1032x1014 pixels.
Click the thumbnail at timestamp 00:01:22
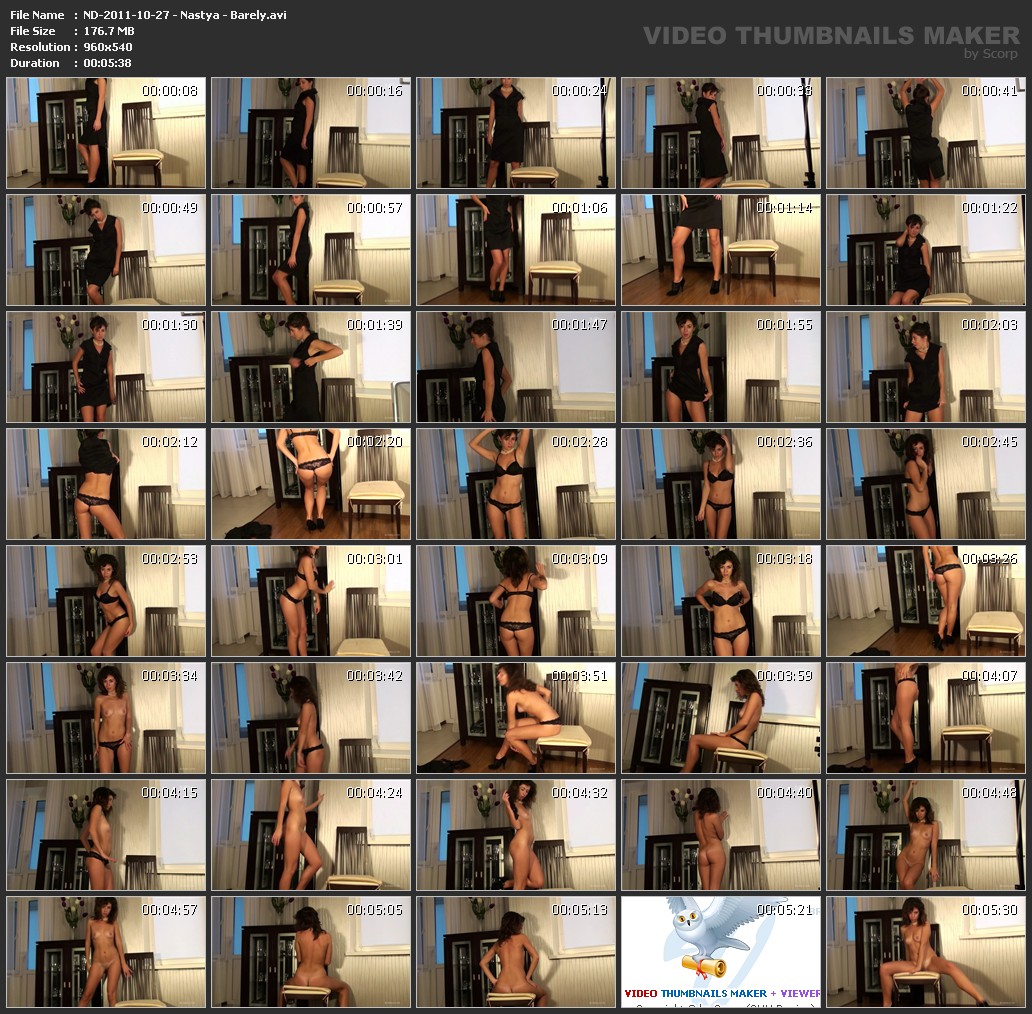coord(925,250)
